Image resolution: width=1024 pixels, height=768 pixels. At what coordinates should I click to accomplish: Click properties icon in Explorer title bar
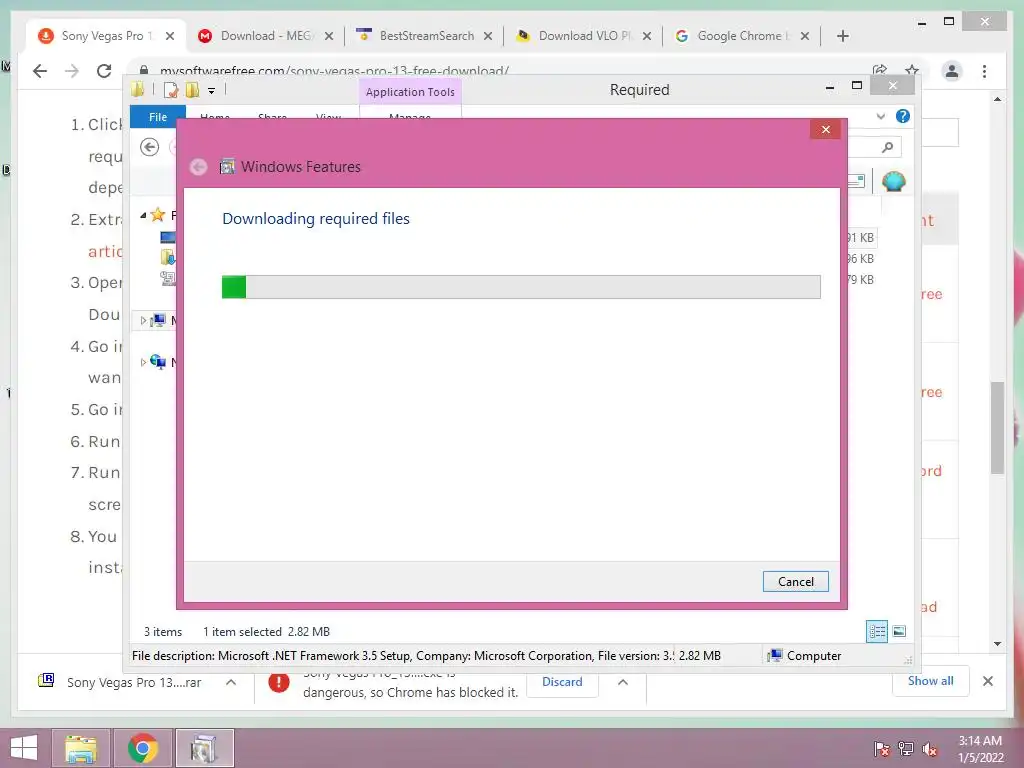pos(170,90)
